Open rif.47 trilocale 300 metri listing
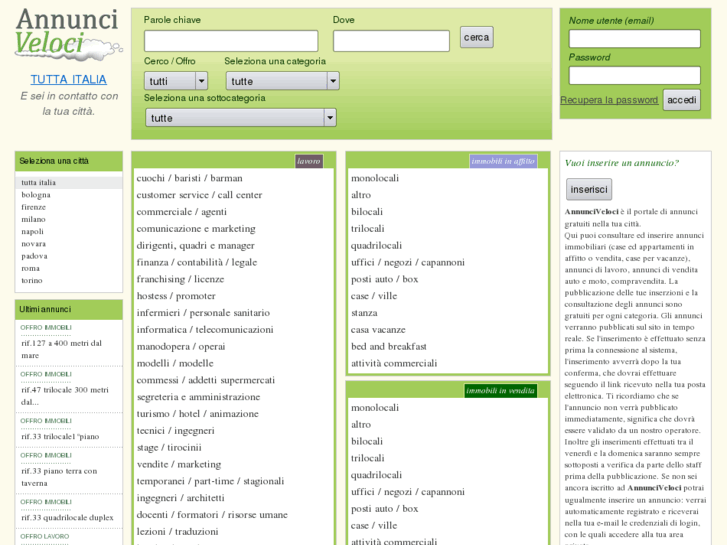 click(x=64, y=396)
